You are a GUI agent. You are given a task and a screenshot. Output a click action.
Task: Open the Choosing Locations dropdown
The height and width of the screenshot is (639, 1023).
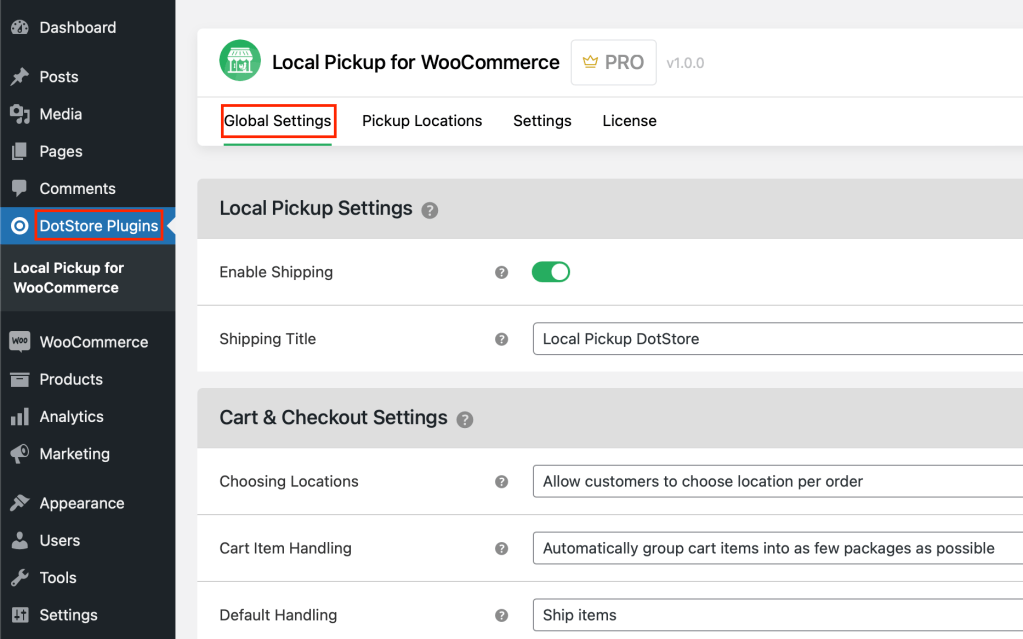[778, 482]
